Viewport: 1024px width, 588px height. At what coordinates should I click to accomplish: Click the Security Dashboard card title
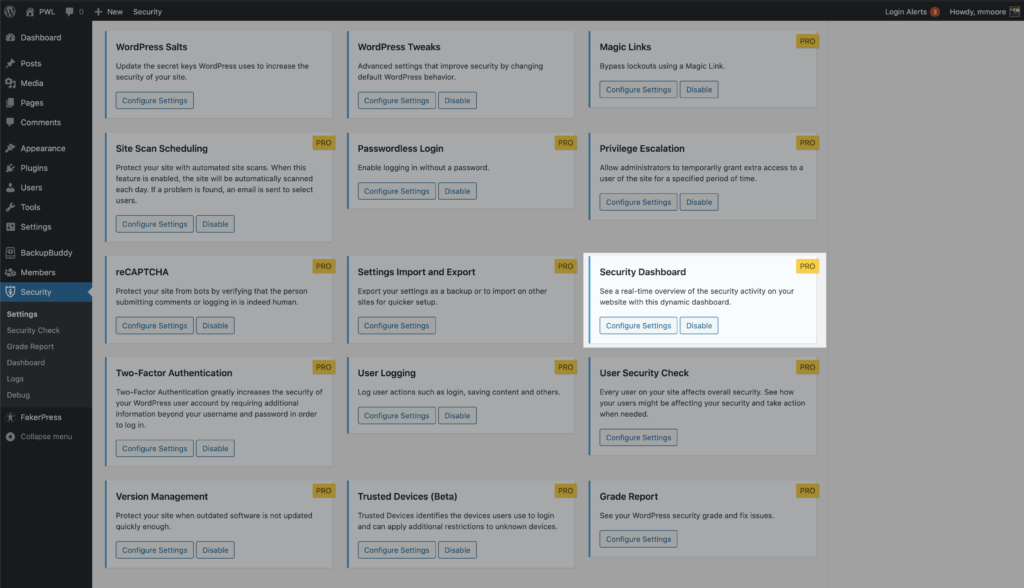pyautogui.click(x=643, y=272)
